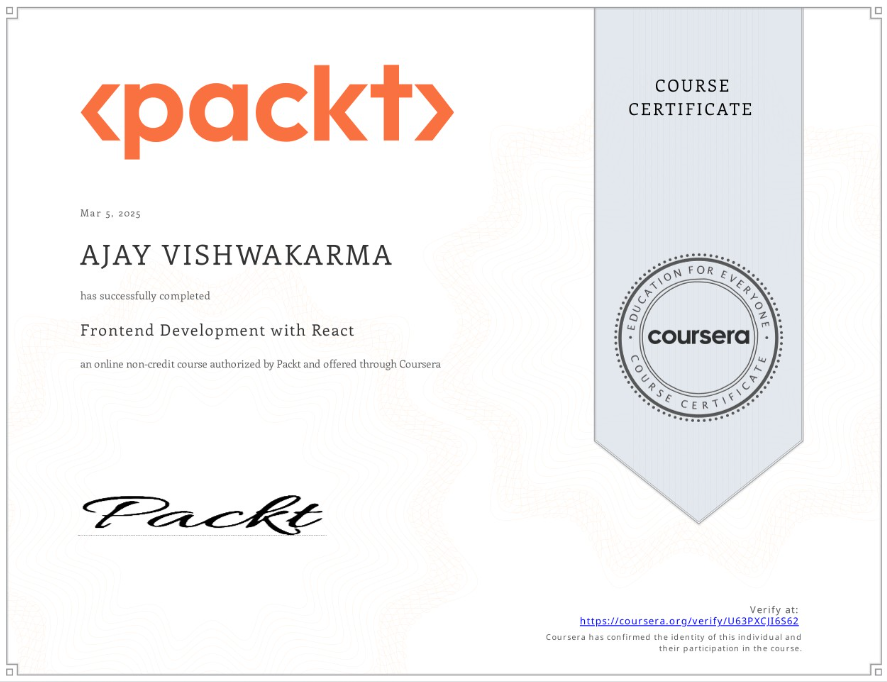Image resolution: width=887 pixels, height=682 pixels.
Task: Click the 'has successfully completed' line
Action: [145, 296]
